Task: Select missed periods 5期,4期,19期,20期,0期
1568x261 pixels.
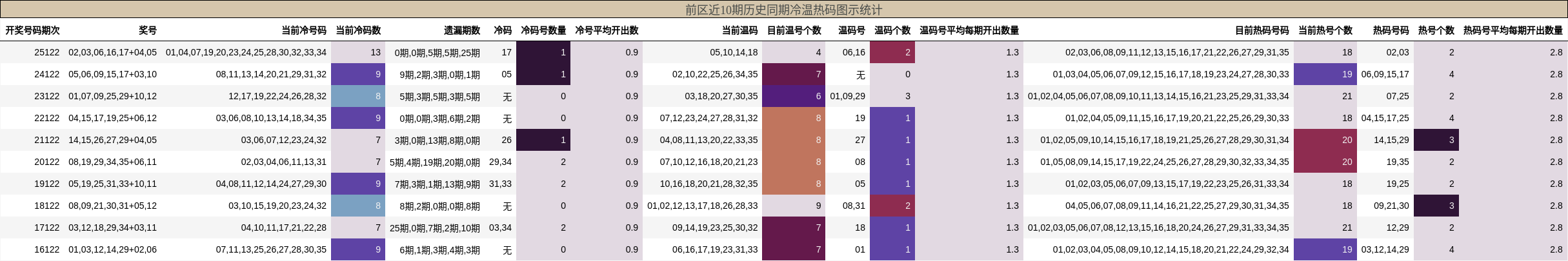Action: (x=435, y=162)
